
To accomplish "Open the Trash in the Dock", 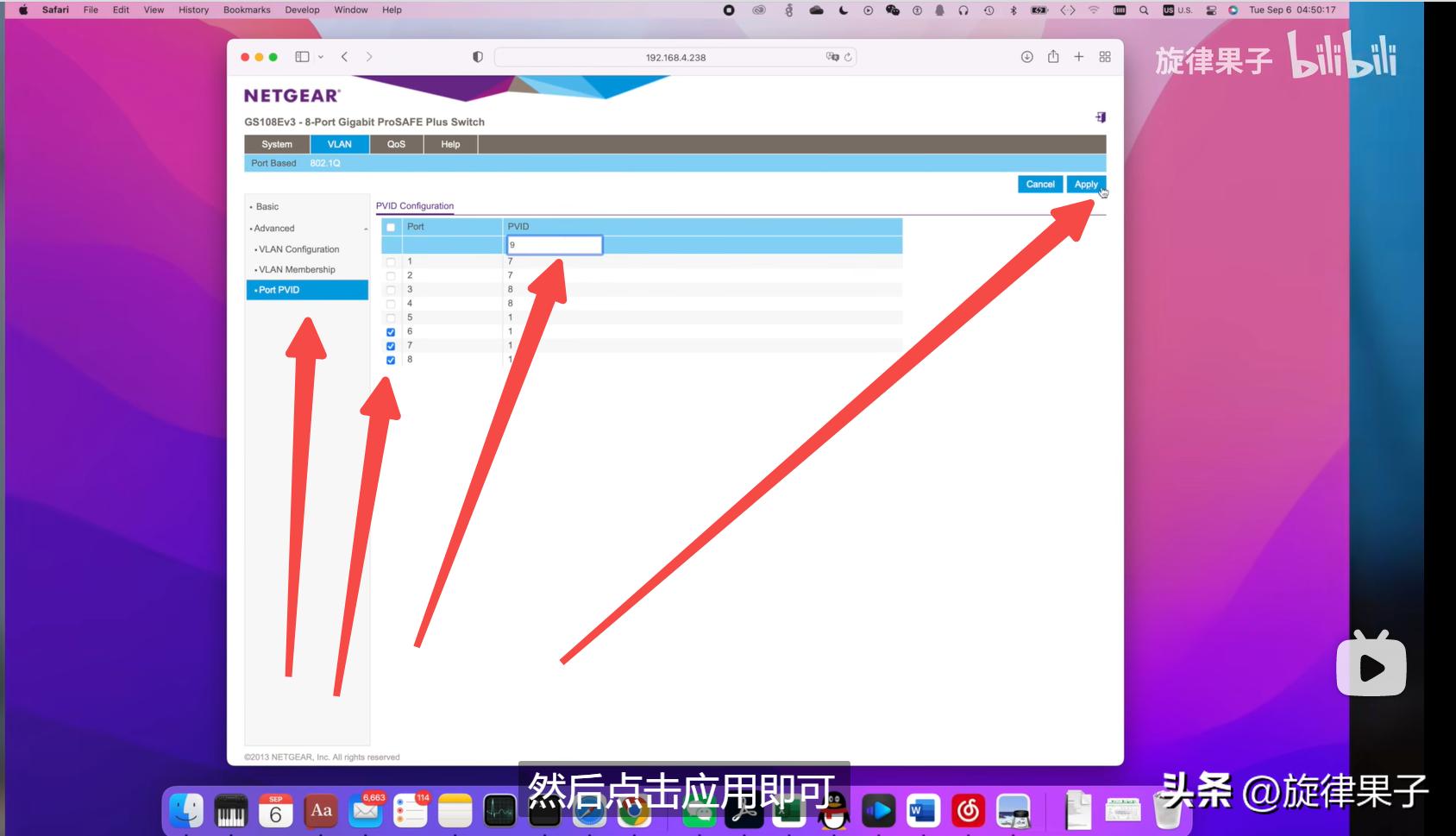I will tap(1168, 810).
